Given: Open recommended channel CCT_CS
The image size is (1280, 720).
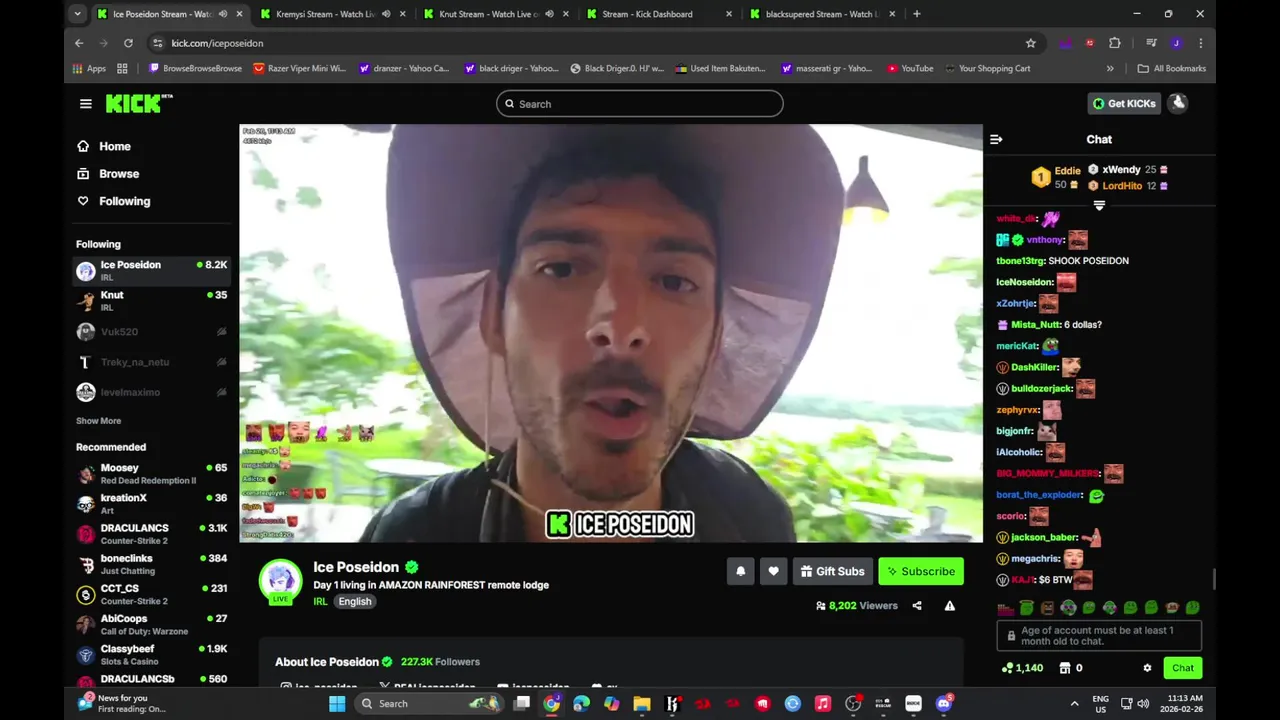Looking at the screenshot, I should pos(152,594).
